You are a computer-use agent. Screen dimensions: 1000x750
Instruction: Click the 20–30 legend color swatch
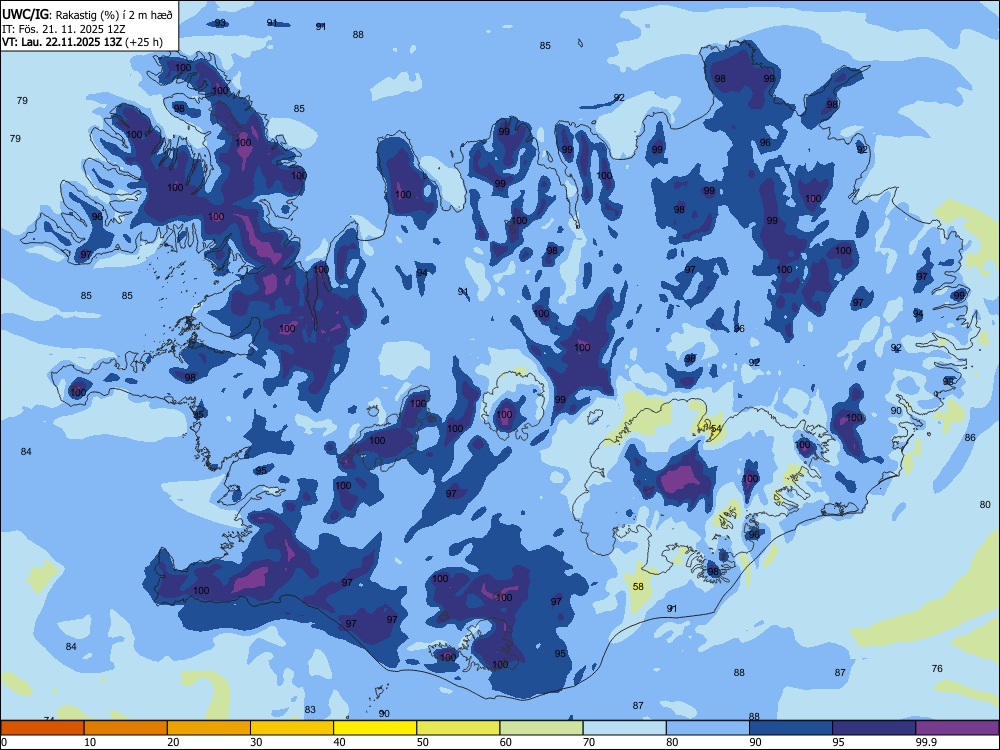pyautogui.click(x=209, y=728)
